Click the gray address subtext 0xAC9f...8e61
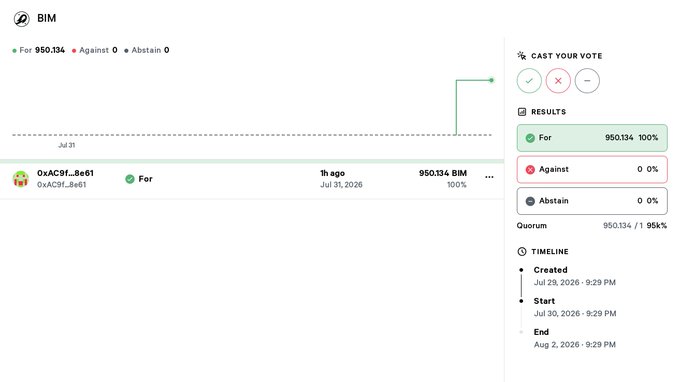Screen dimensions: 680x382 [x=62, y=185]
